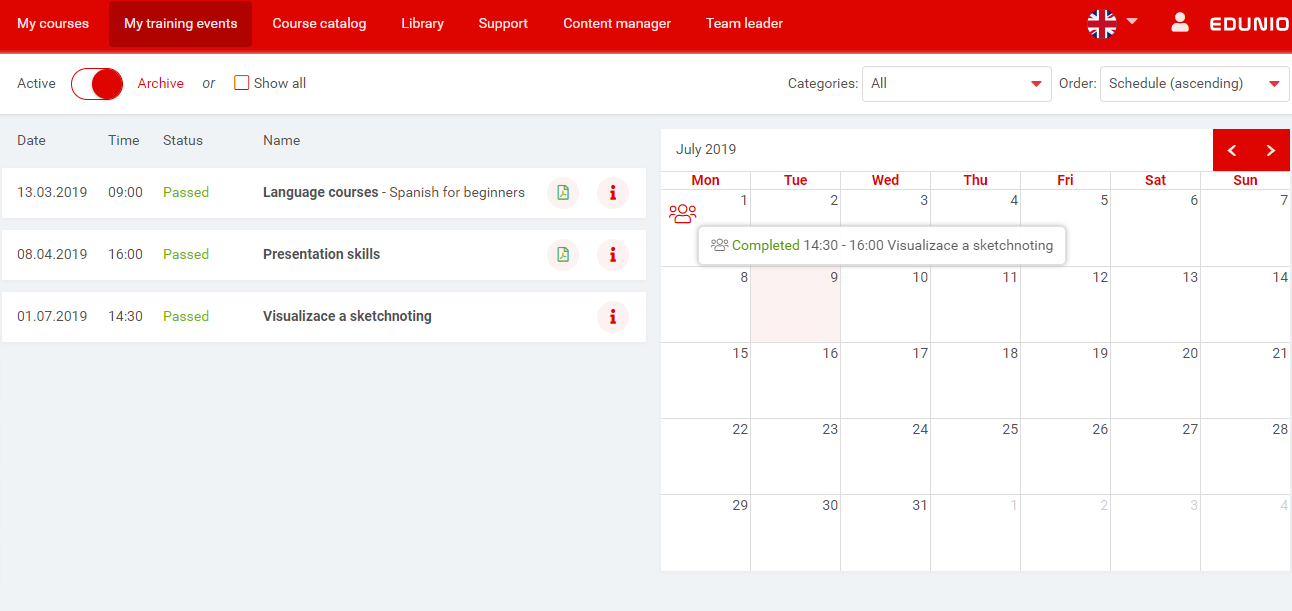Click date 01.07.2019 in list
The width and height of the screenshot is (1292, 611).
click(x=52, y=317)
